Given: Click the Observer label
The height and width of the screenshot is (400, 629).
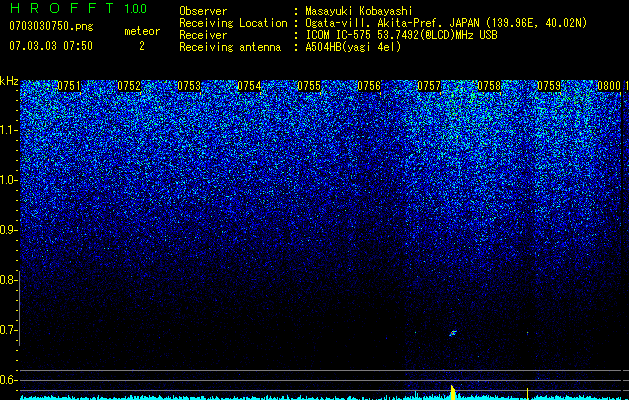Looking at the screenshot, I should [x=203, y=11].
